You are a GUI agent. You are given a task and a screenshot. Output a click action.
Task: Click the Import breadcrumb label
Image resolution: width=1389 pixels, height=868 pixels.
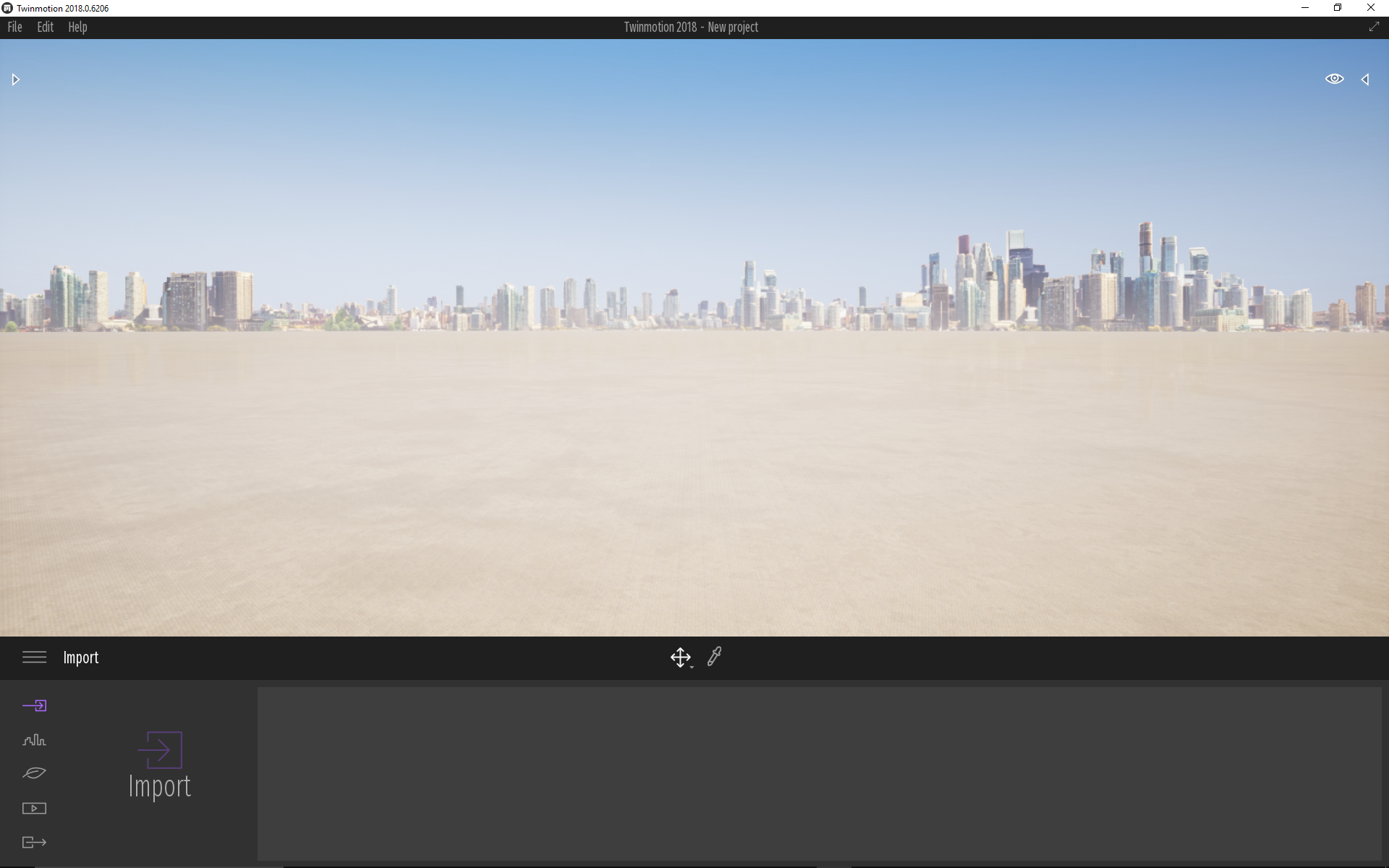pos(81,658)
